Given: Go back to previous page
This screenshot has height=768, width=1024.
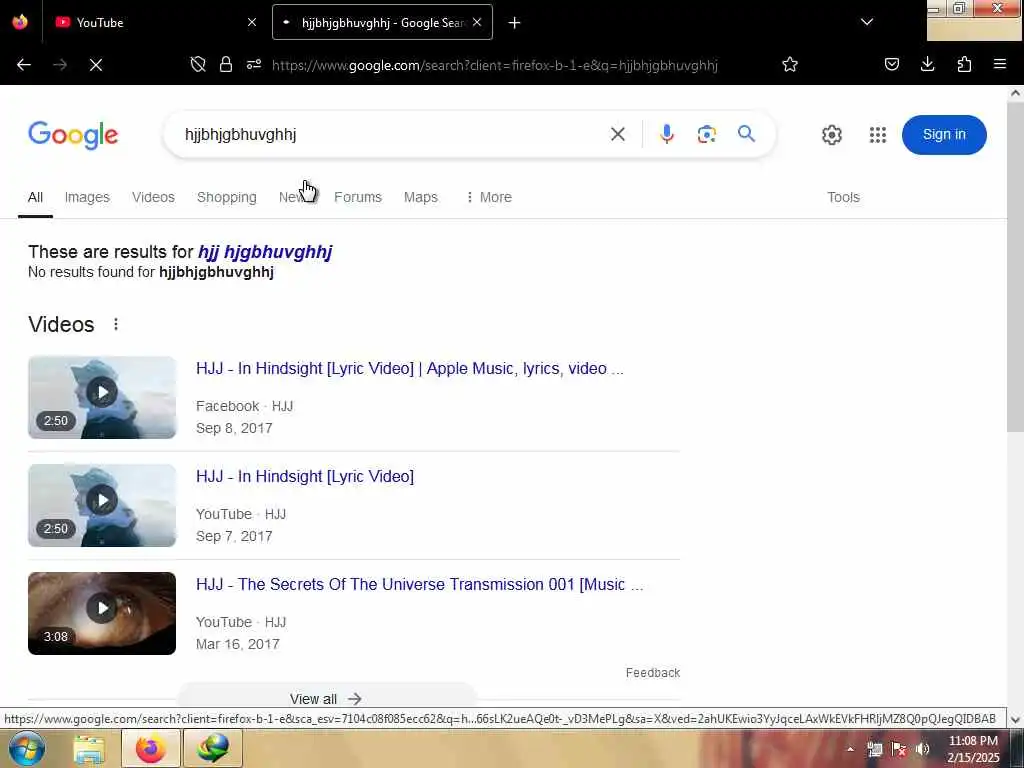Looking at the screenshot, I should [24, 65].
